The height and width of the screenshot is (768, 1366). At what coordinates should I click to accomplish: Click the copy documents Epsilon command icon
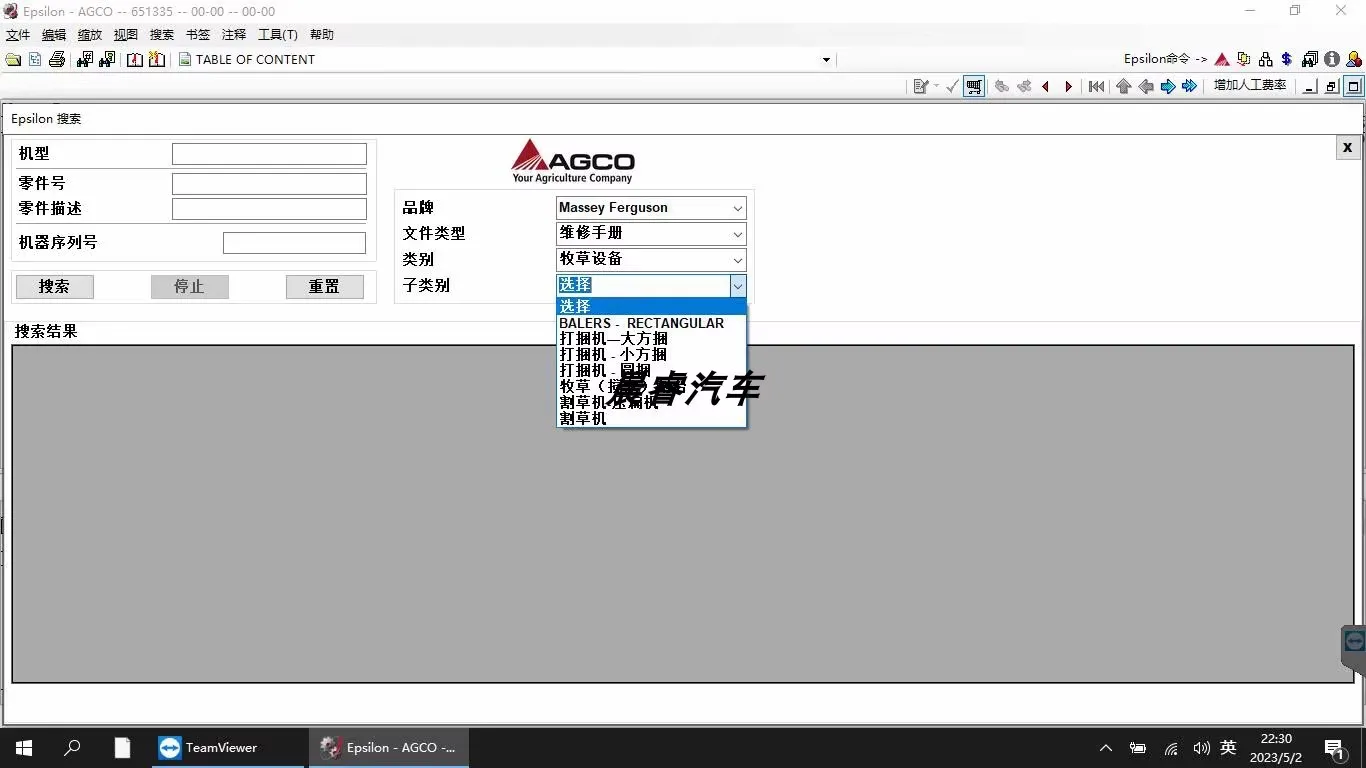[x=1244, y=60]
